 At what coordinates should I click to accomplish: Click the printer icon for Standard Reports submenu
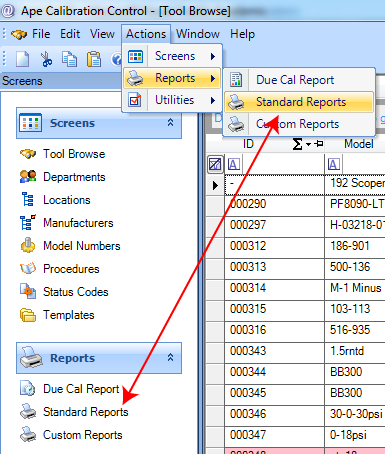(236, 102)
